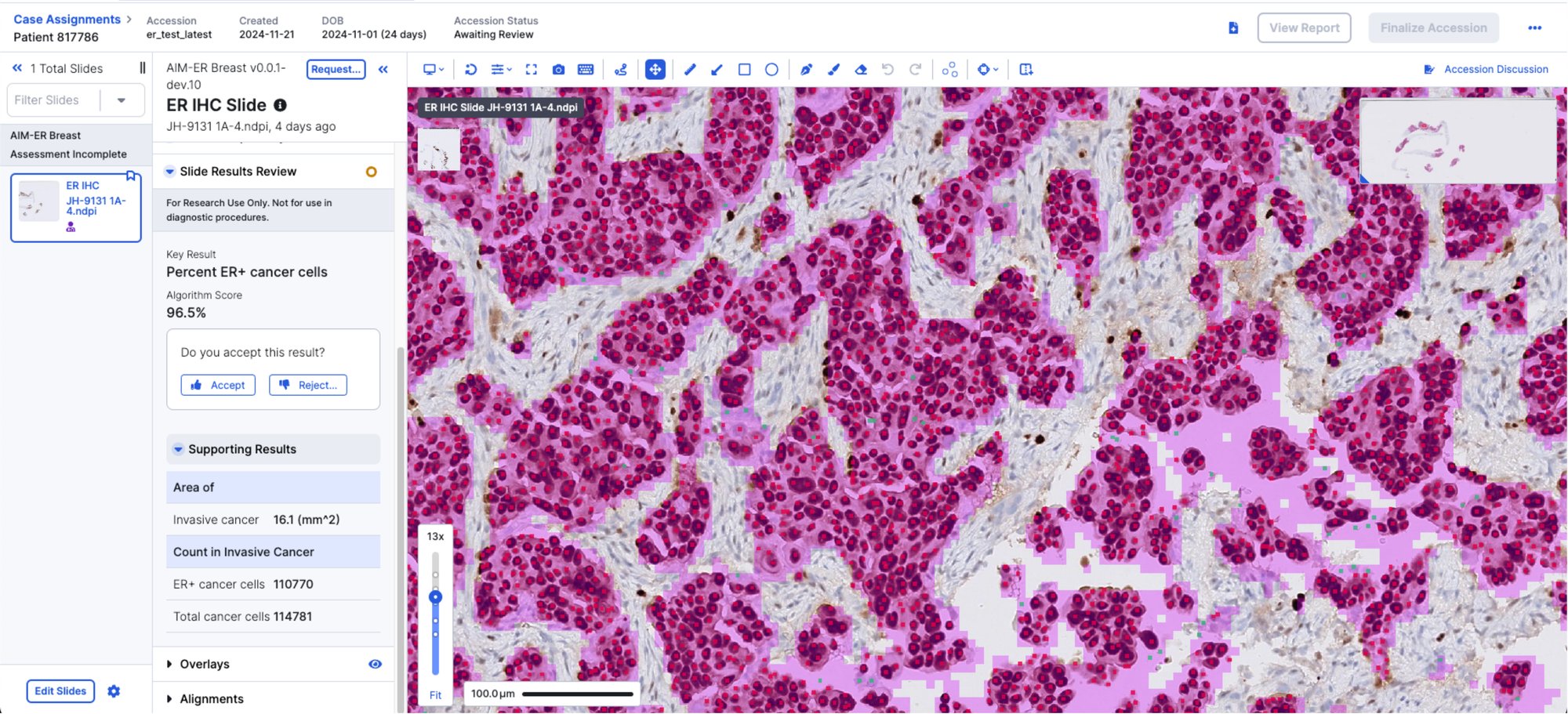Select the pan/move tool
Viewport: 1568px width, 714px height.
pos(655,70)
